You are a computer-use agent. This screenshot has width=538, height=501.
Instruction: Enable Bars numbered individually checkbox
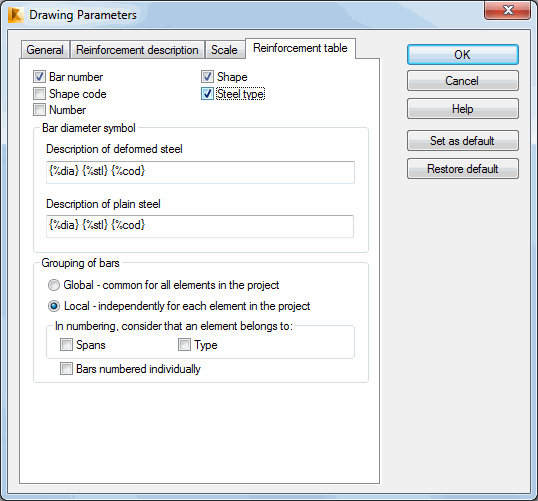click(x=66, y=369)
